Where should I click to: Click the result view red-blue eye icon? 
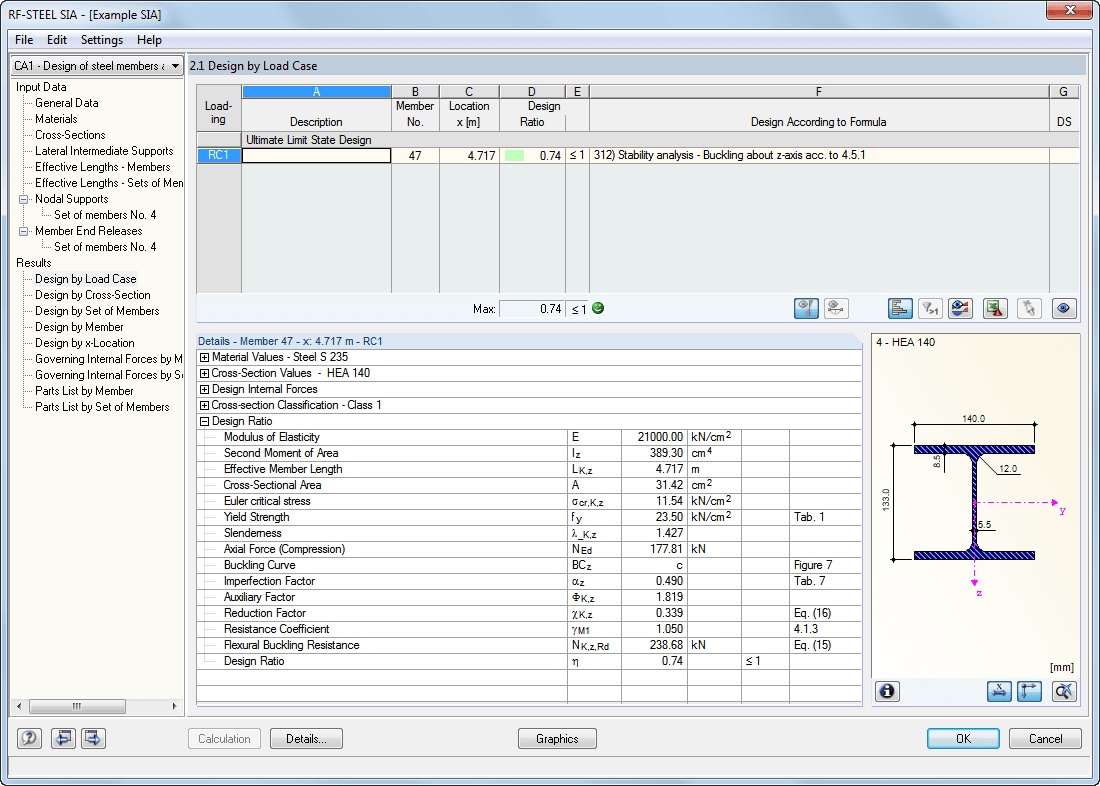(x=960, y=308)
